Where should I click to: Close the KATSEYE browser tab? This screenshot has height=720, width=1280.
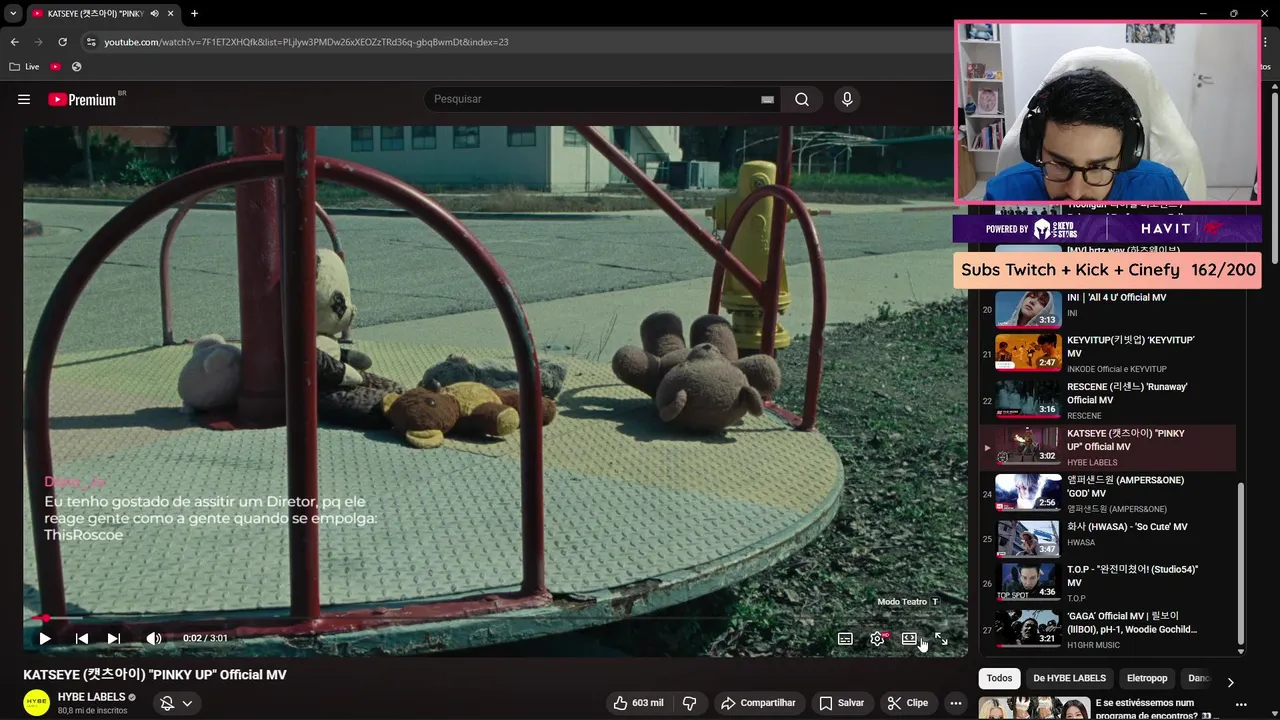[x=171, y=13]
